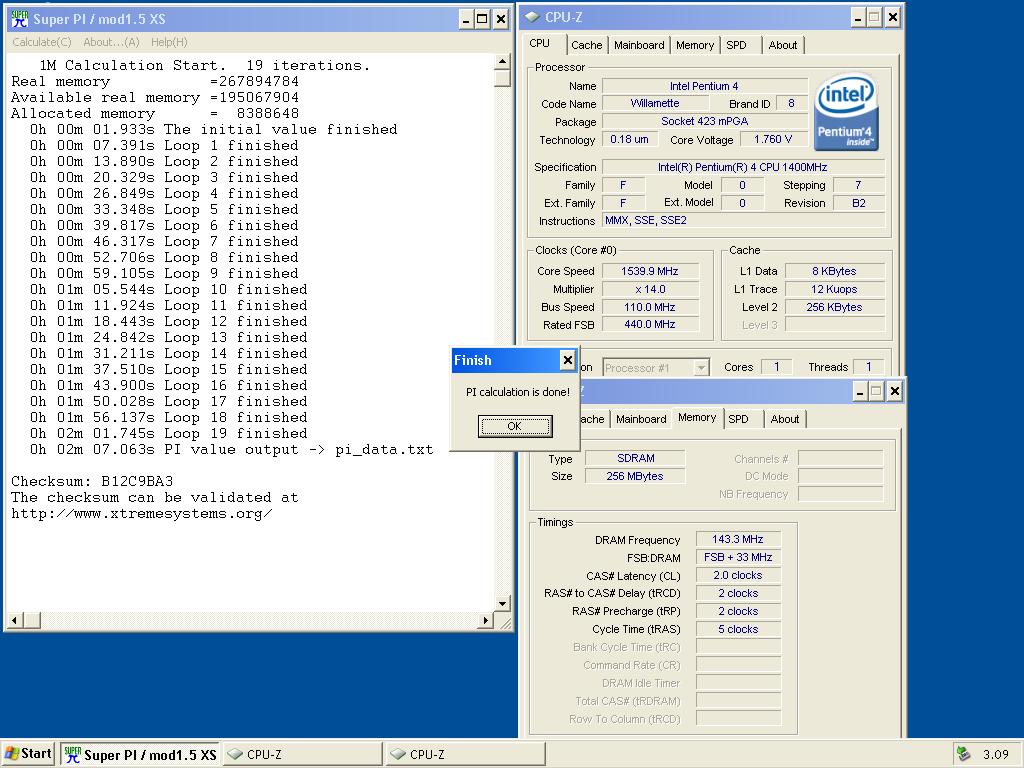Screen dimensions: 1024x768
Task: Click the memory Size 256 MBytes field
Action: tap(635, 476)
